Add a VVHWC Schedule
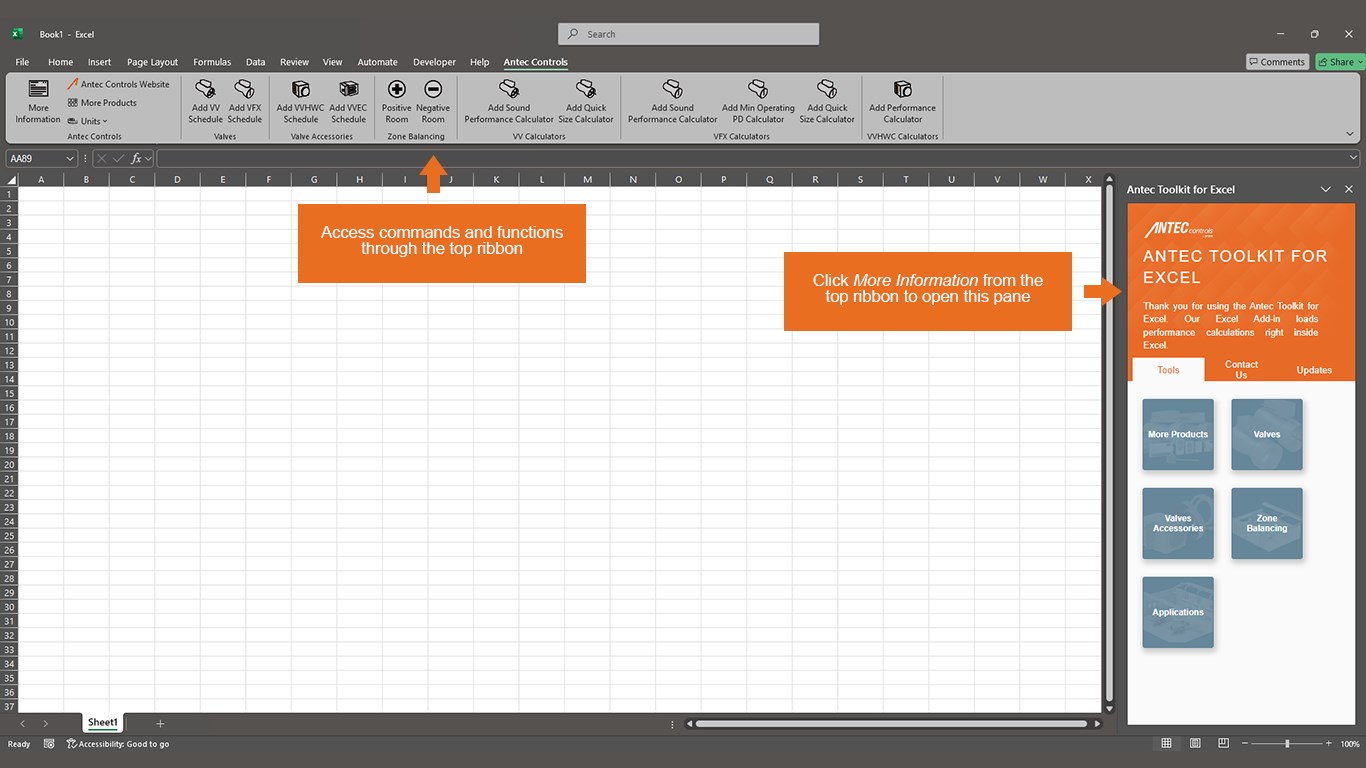 pyautogui.click(x=300, y=102)
